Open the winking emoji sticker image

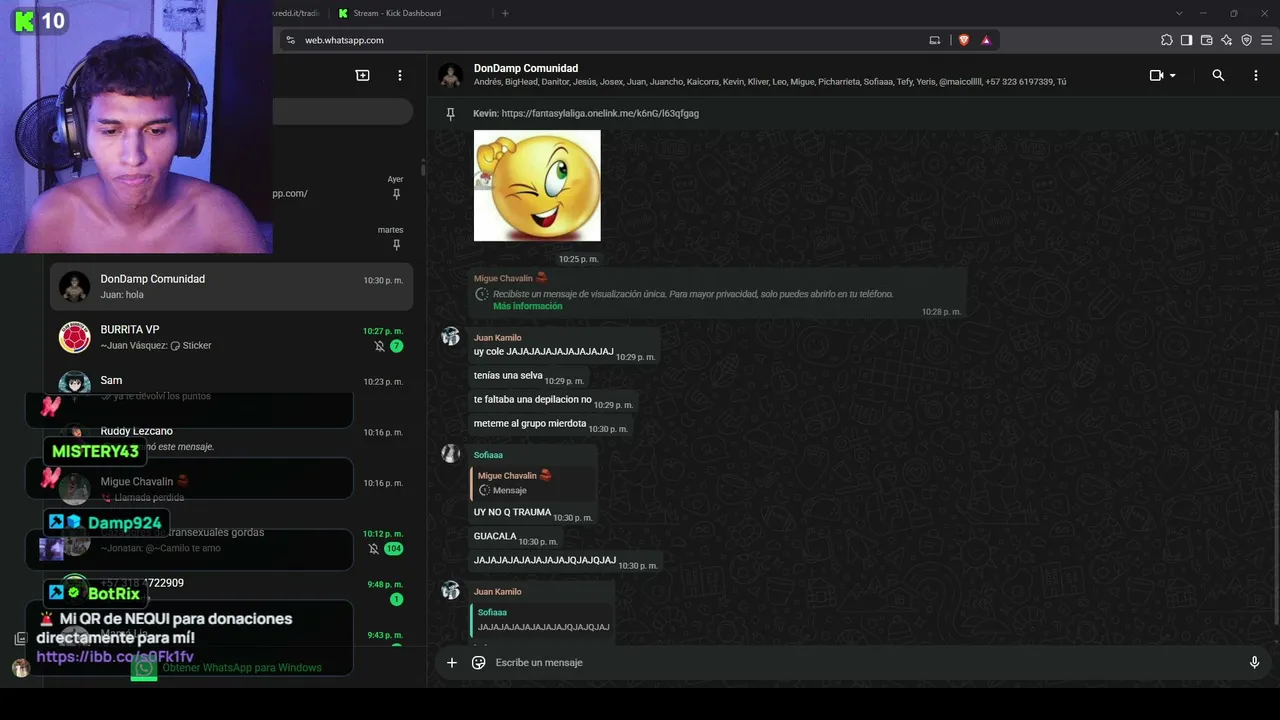click(x=537, y=185)
